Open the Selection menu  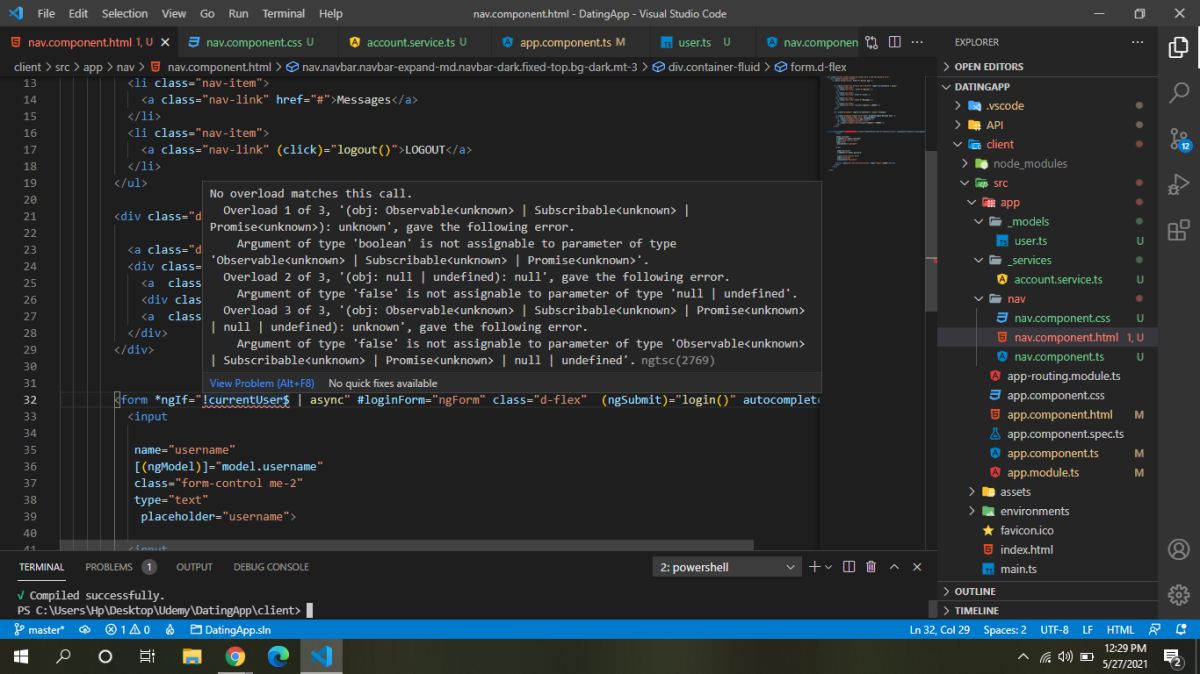125,14
